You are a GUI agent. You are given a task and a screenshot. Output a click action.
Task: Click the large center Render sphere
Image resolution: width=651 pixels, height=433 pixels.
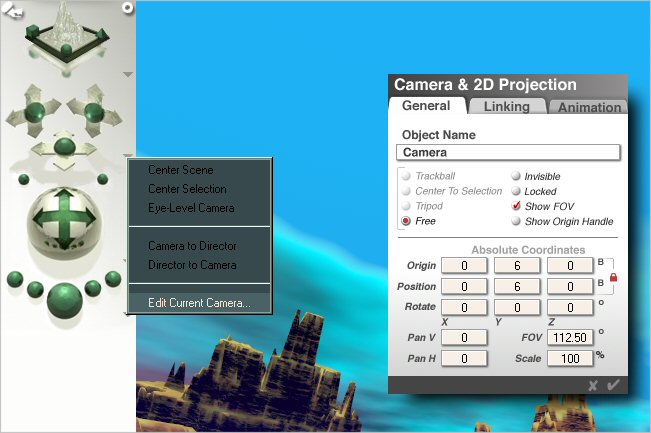(x=64, y=300)
